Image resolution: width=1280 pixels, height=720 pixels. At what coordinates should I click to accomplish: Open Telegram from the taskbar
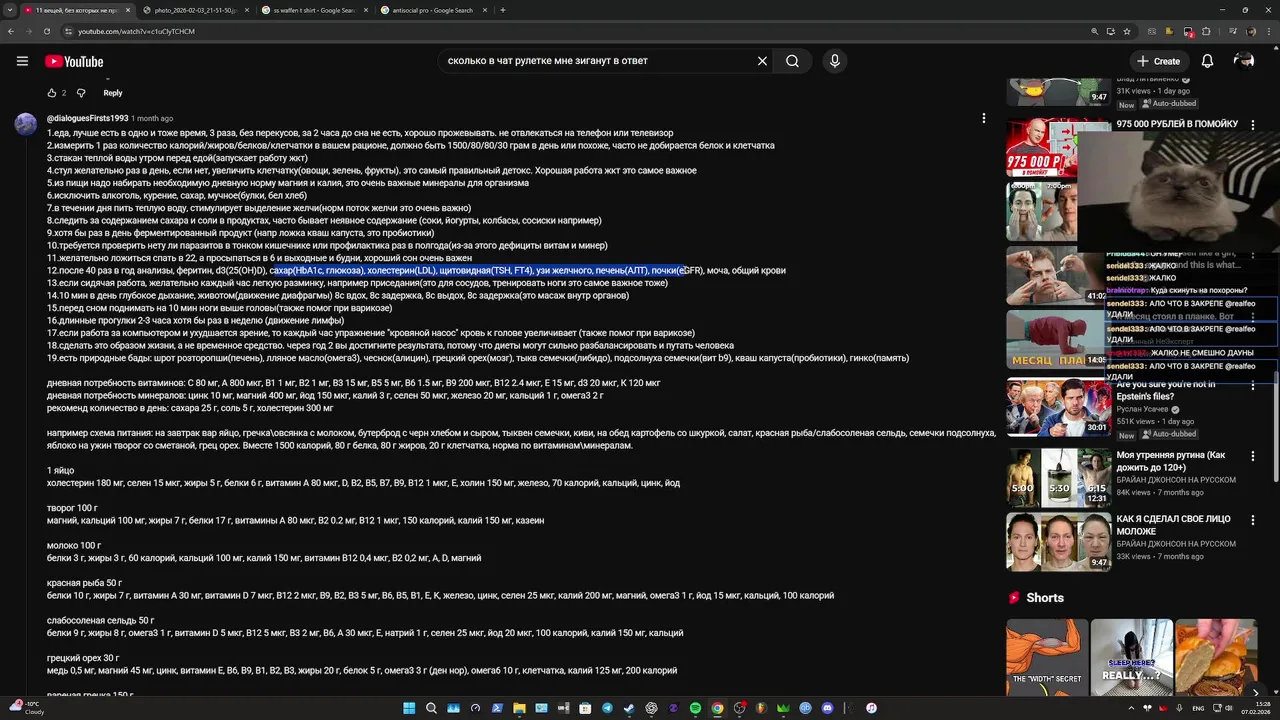click(607, 708)
